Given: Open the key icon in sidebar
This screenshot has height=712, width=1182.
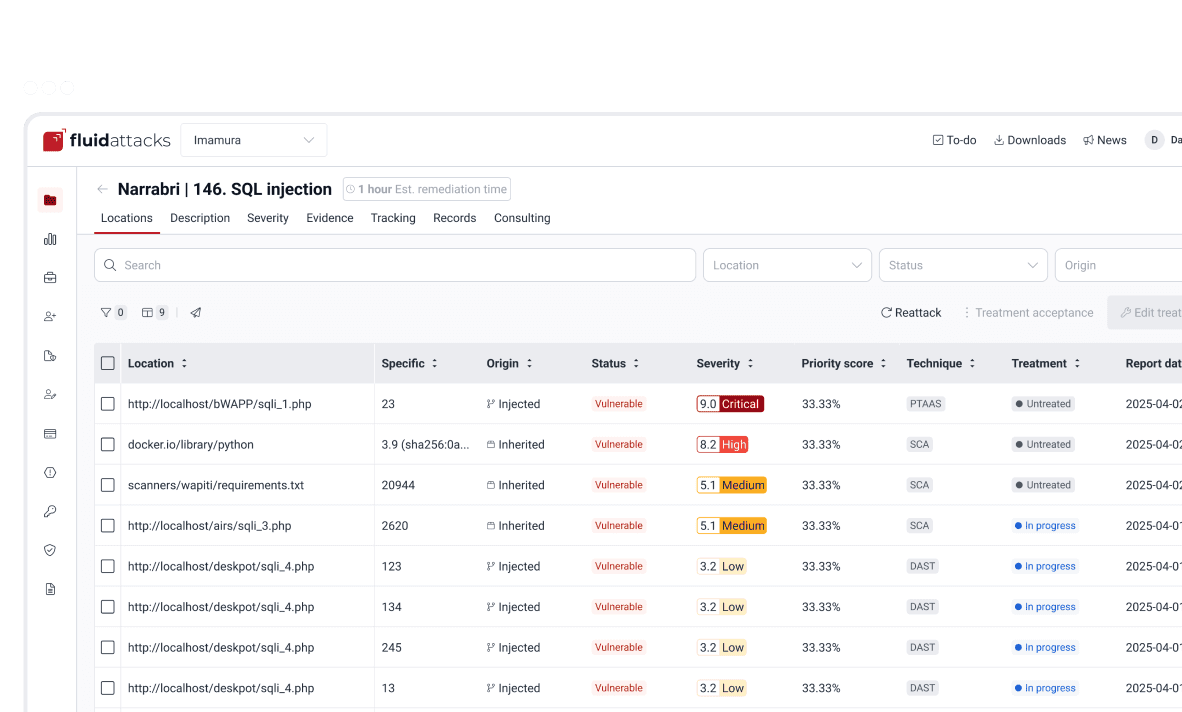Looking at the screenshot, I should [x=50, y=512].
